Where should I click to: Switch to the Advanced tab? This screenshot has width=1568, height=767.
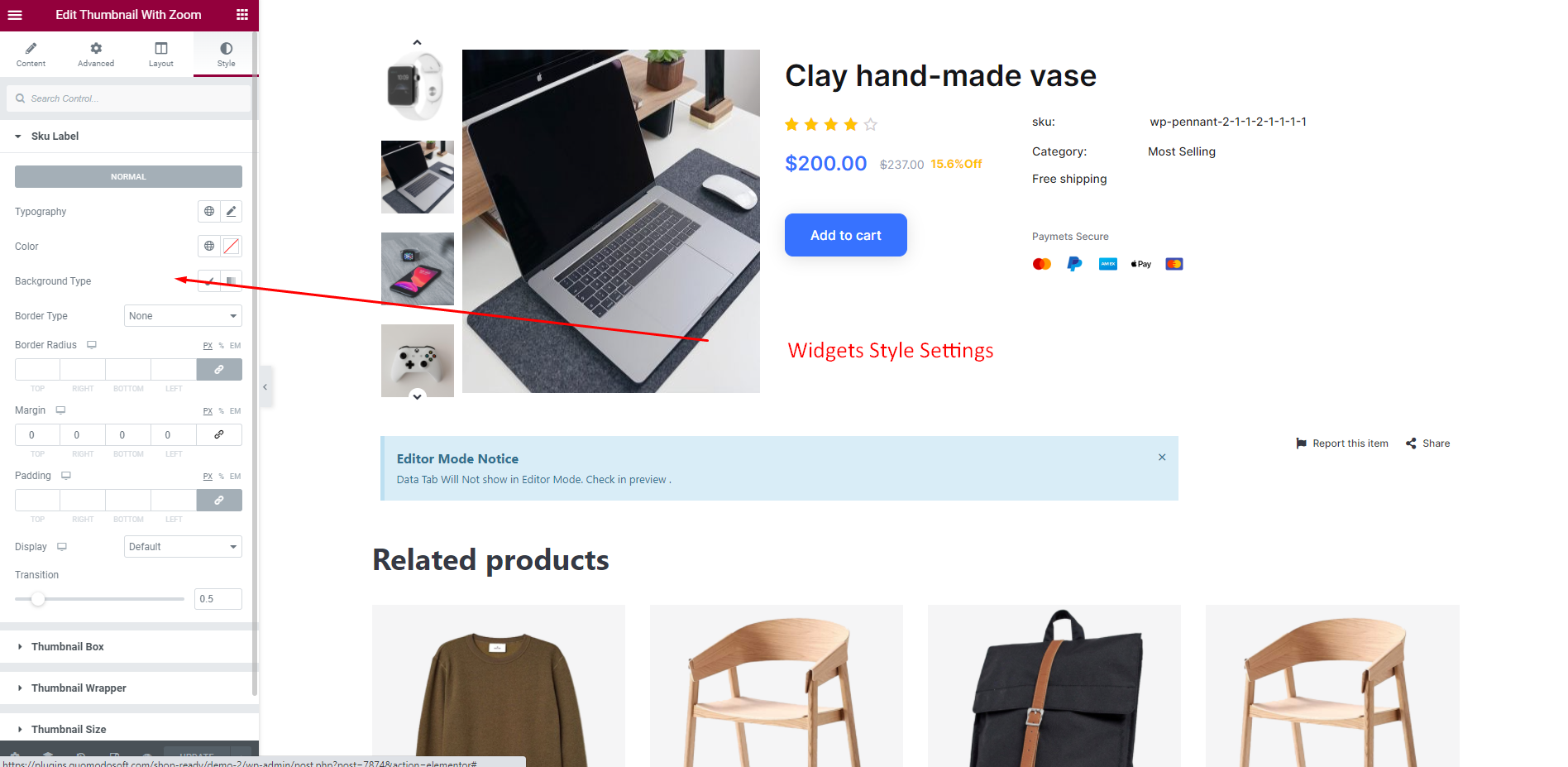click(x=96, y=55)
